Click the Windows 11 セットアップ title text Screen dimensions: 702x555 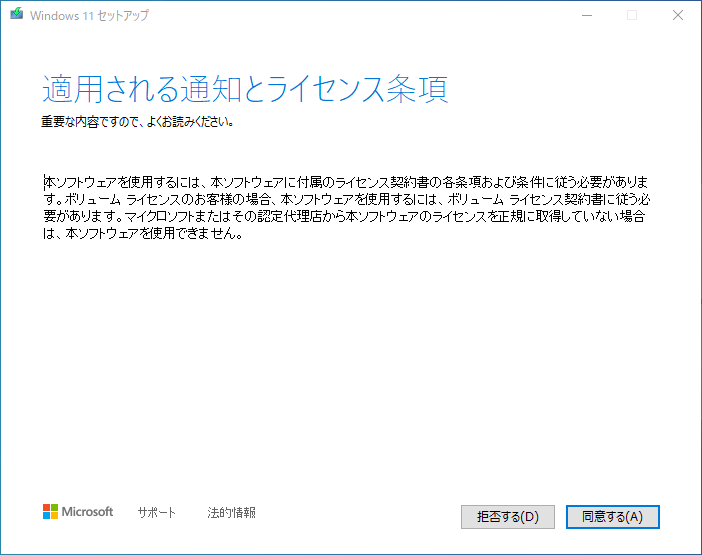click(90, 15)
